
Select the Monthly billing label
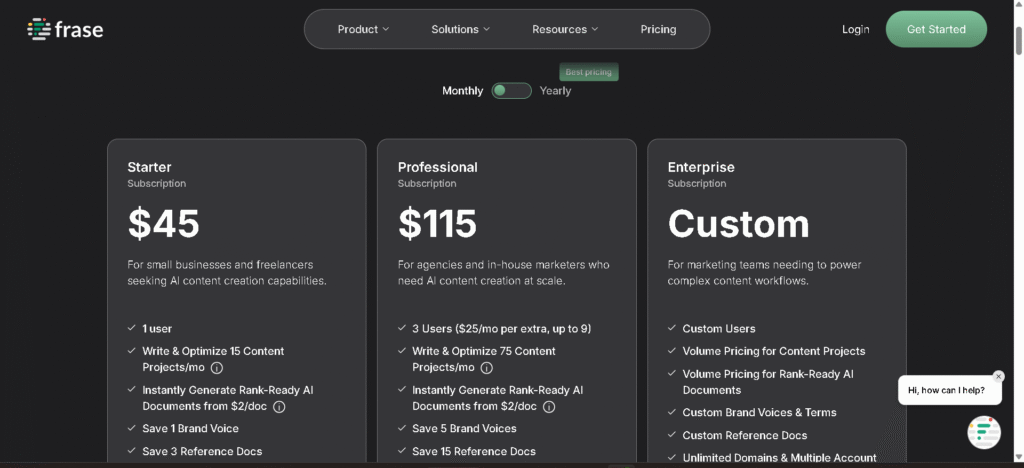462,91
